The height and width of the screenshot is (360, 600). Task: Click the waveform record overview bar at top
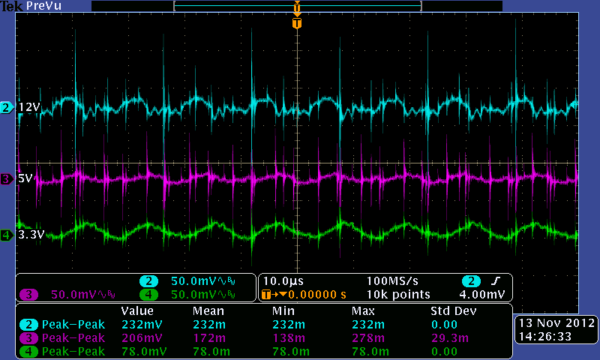coord(297,6)
